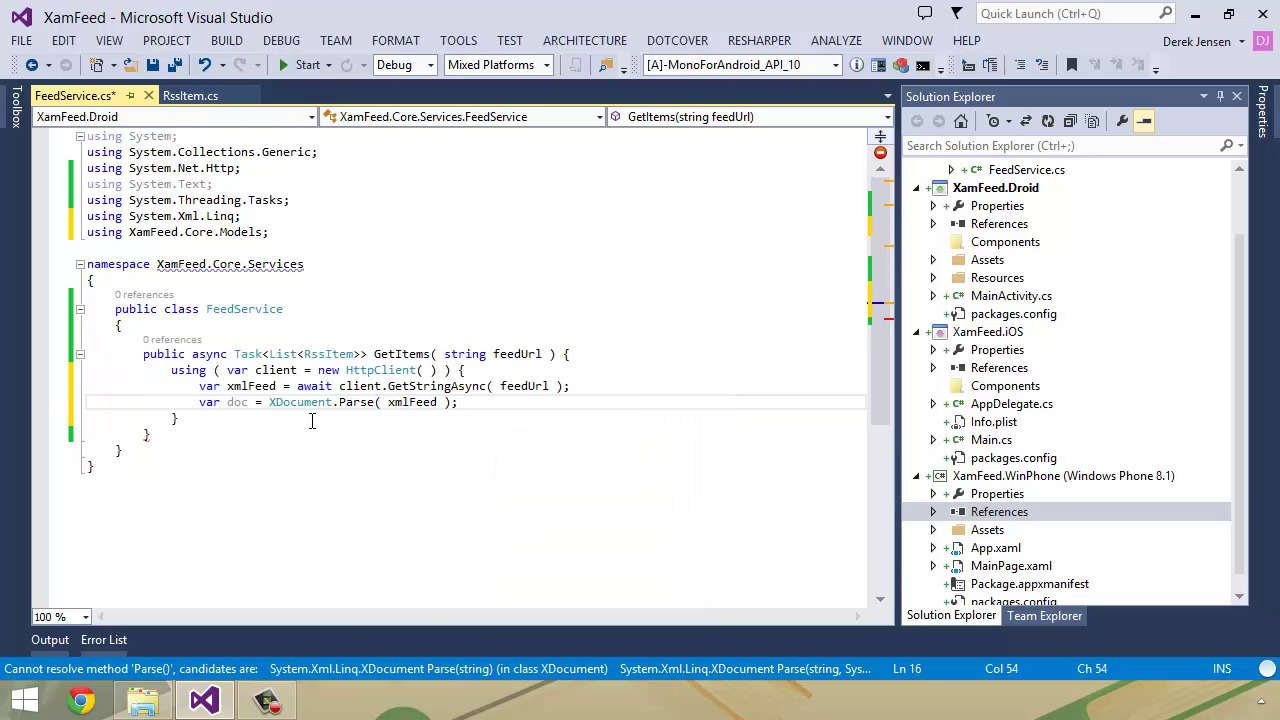
Task: Undo the last edit
Action: pyautogui.click(x=204, y=65)
